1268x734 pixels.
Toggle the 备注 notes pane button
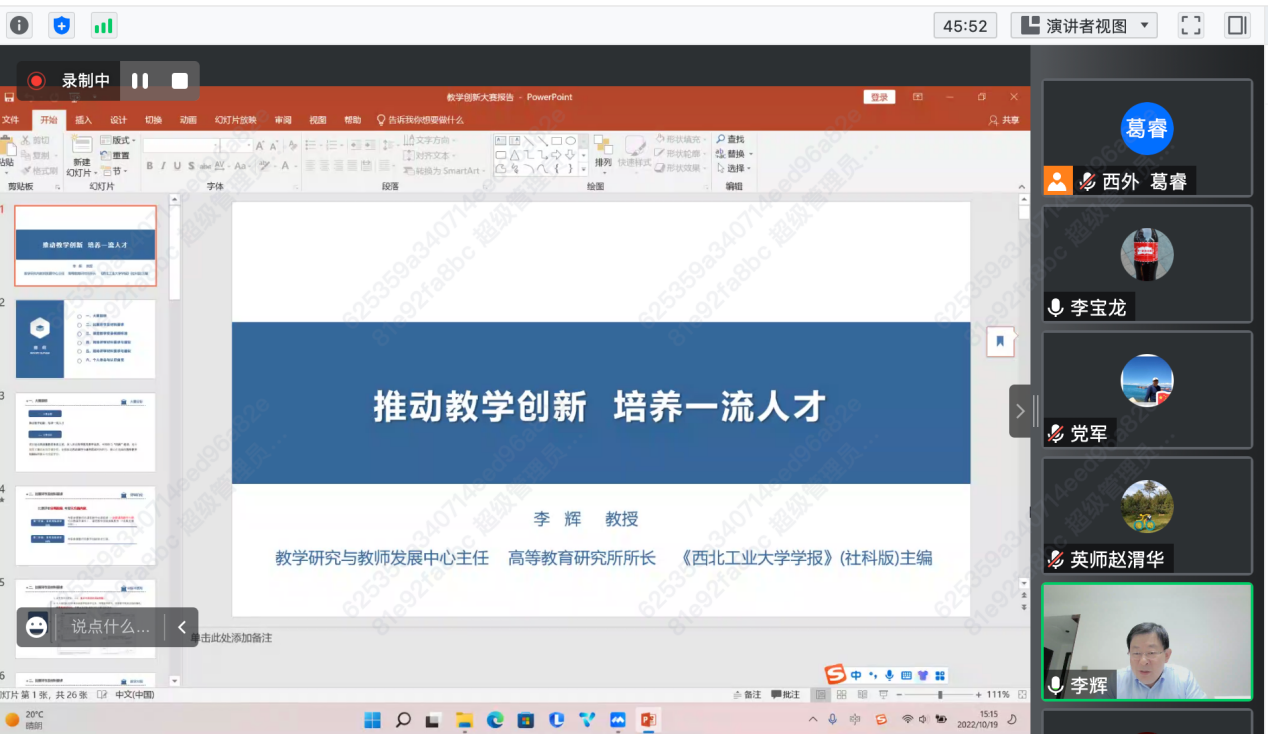coord(746,694)
